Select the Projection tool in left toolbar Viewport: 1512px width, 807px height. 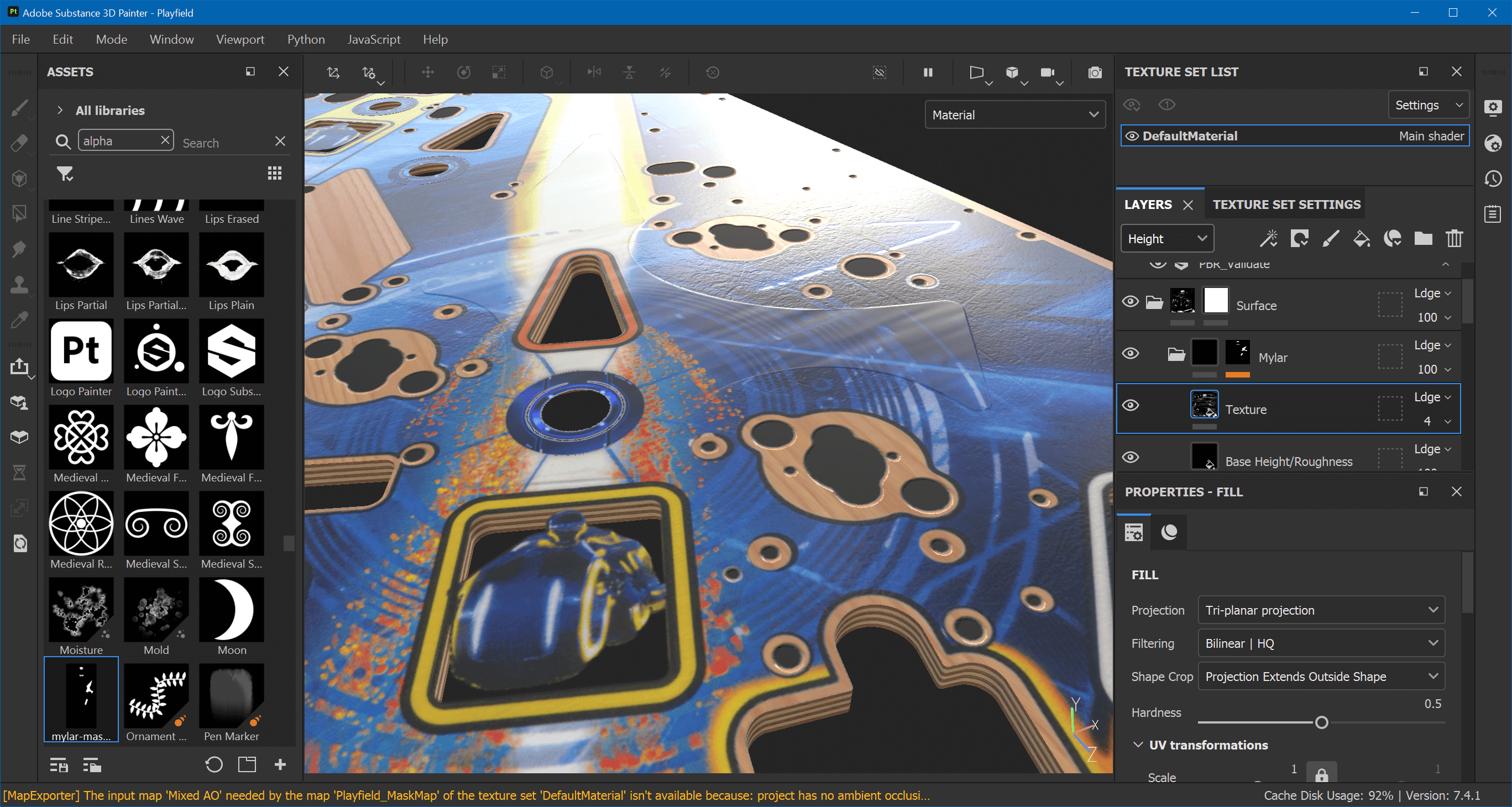tap(19, 179)
